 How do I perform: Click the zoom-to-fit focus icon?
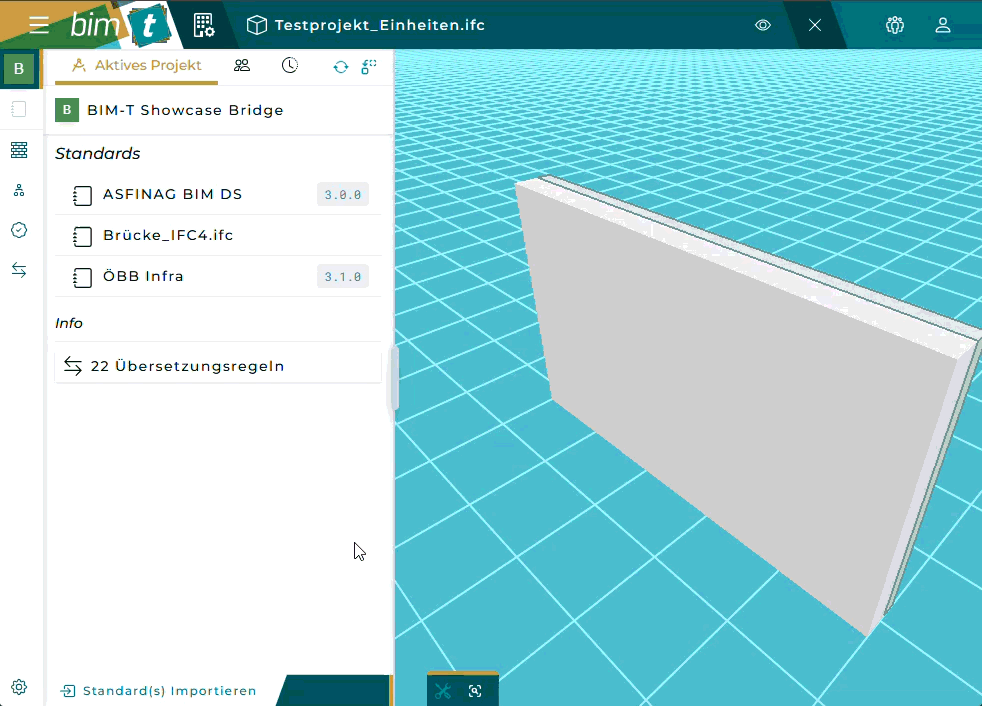pyautogui.click(x=475, y=691)
